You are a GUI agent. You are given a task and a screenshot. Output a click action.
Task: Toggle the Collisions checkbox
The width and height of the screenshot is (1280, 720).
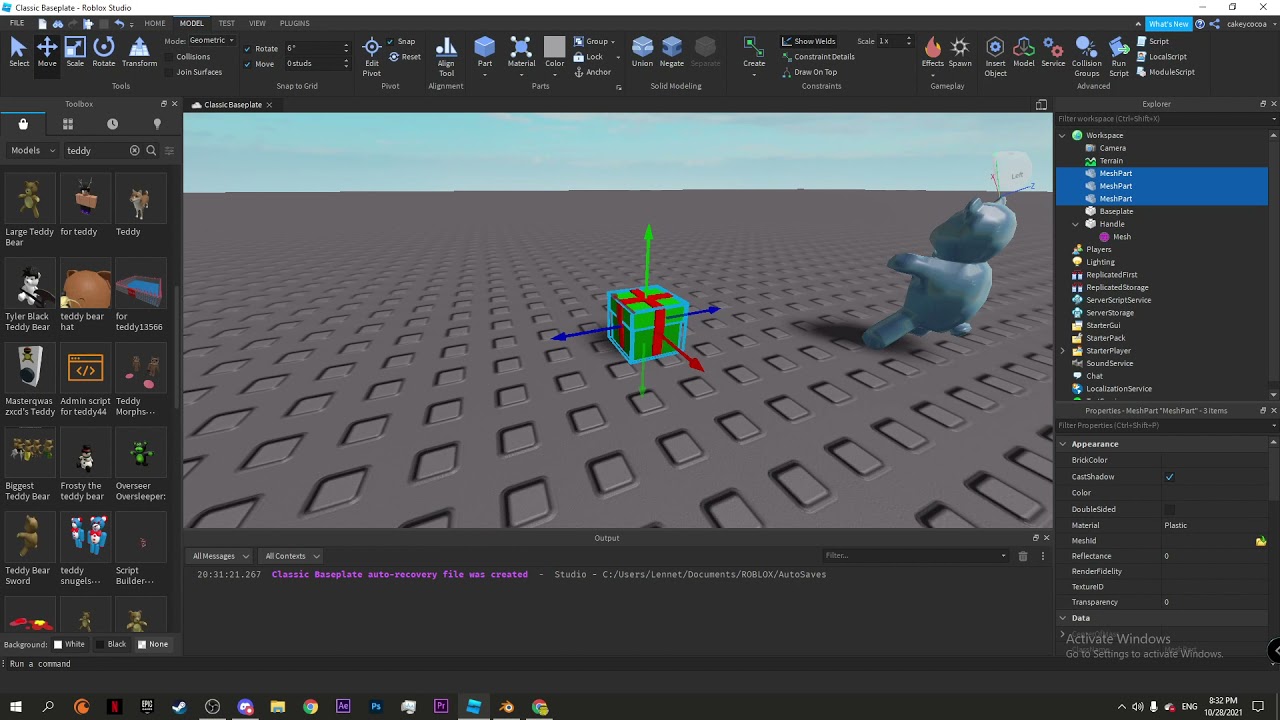point(170,57)
